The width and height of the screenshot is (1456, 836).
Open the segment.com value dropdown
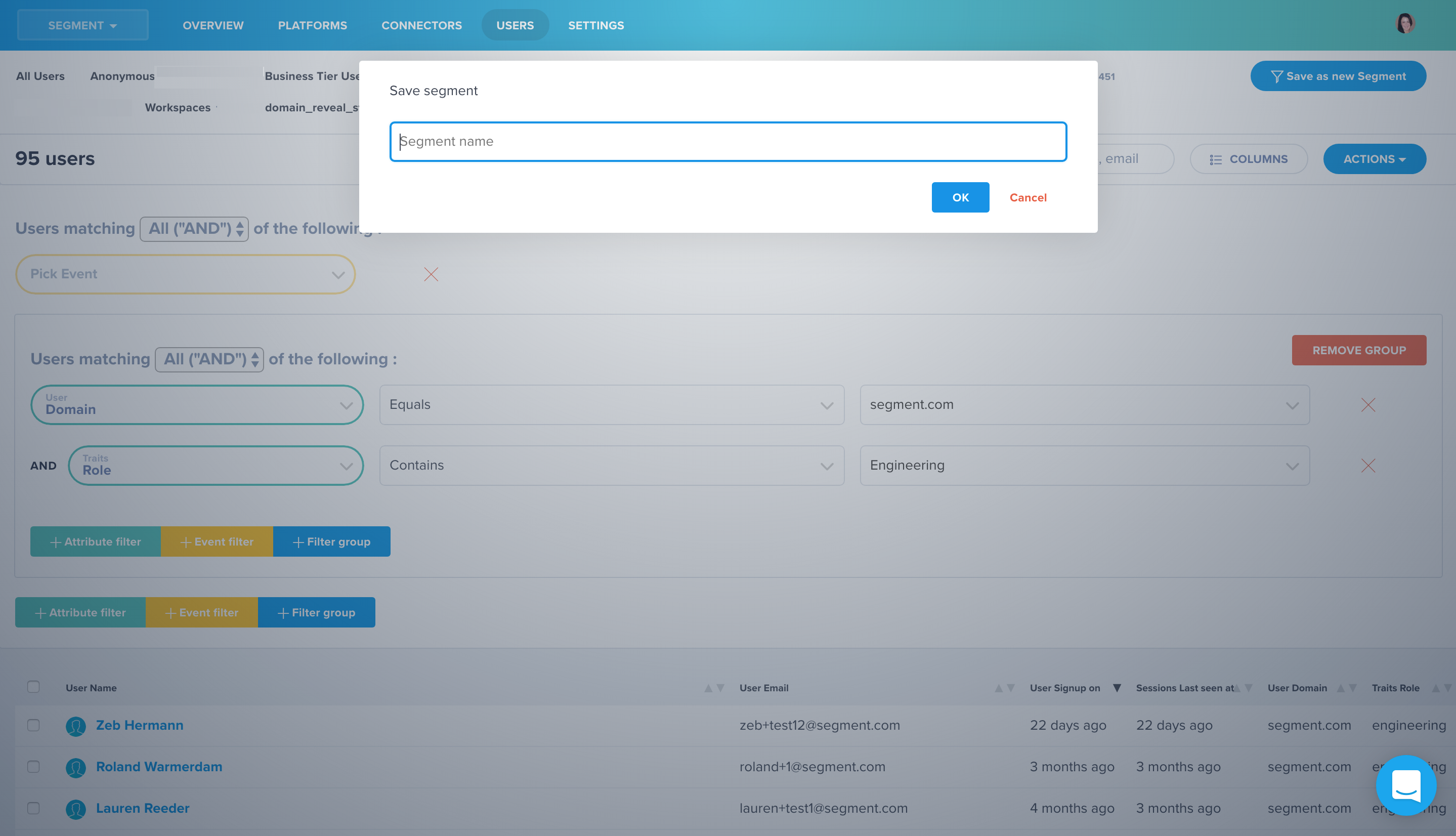coord(1085,405)
